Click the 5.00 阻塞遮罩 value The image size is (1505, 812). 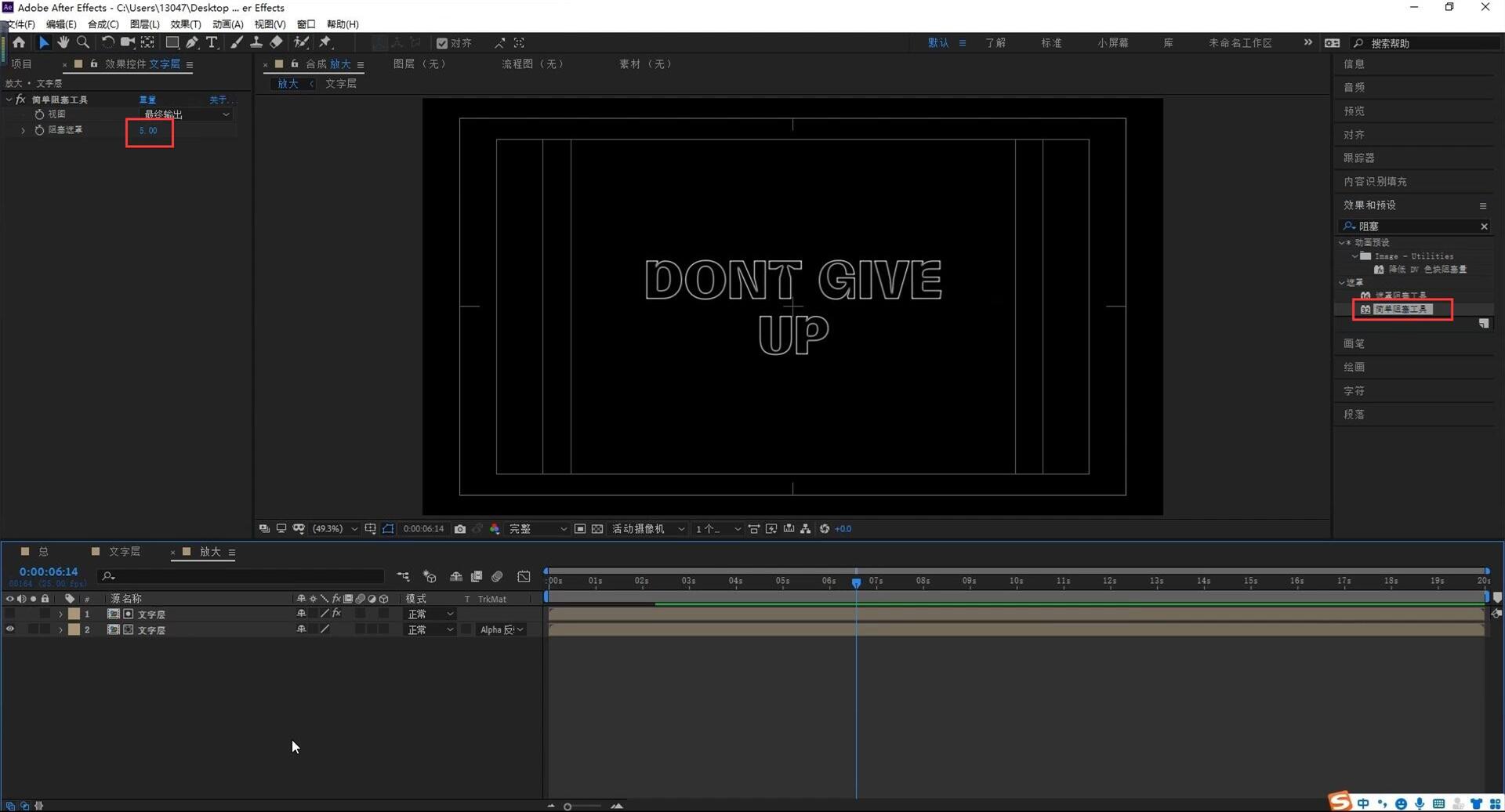point(148,130)
